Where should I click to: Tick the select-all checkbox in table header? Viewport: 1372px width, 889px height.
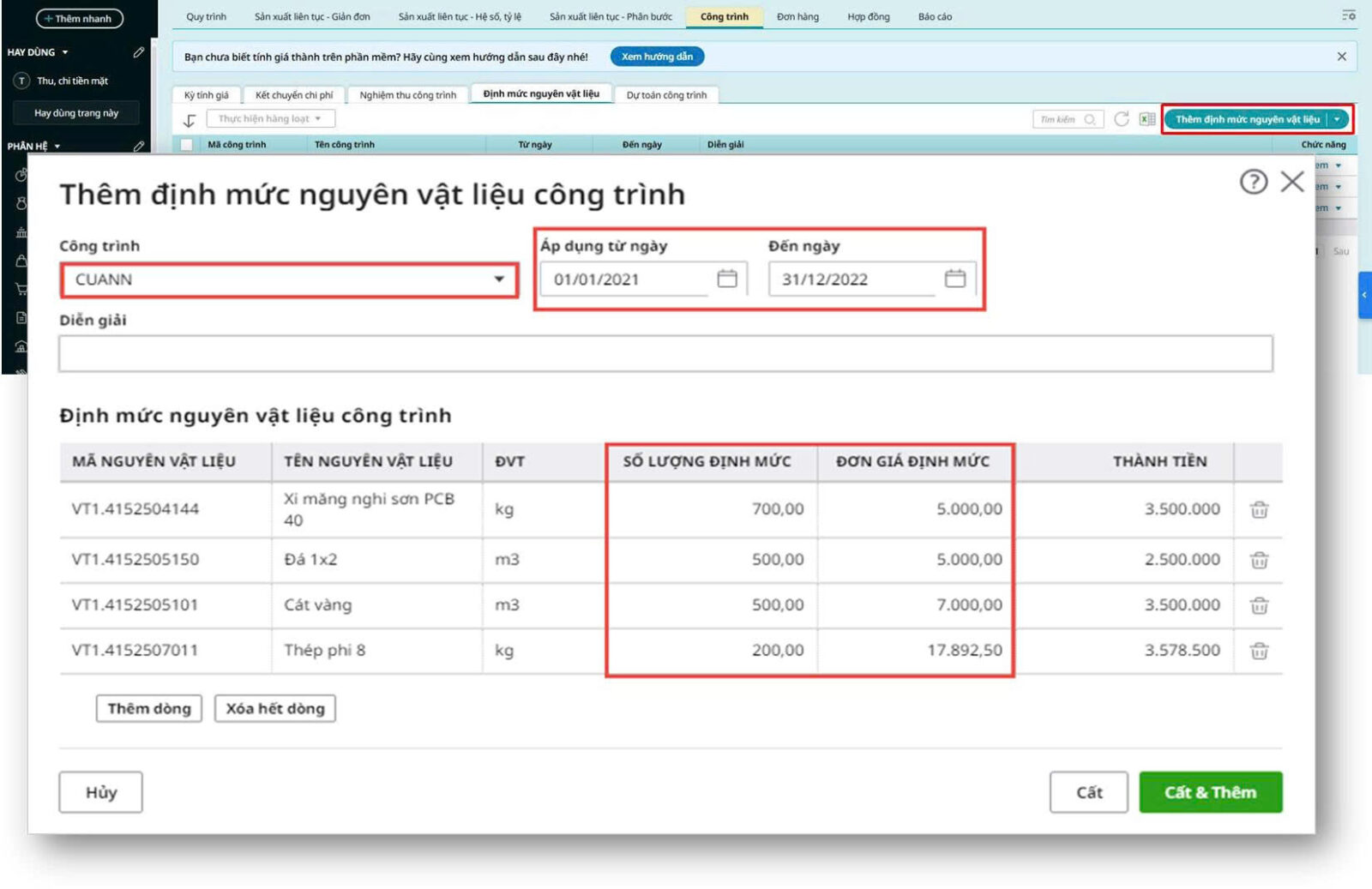tap(186, 145)
